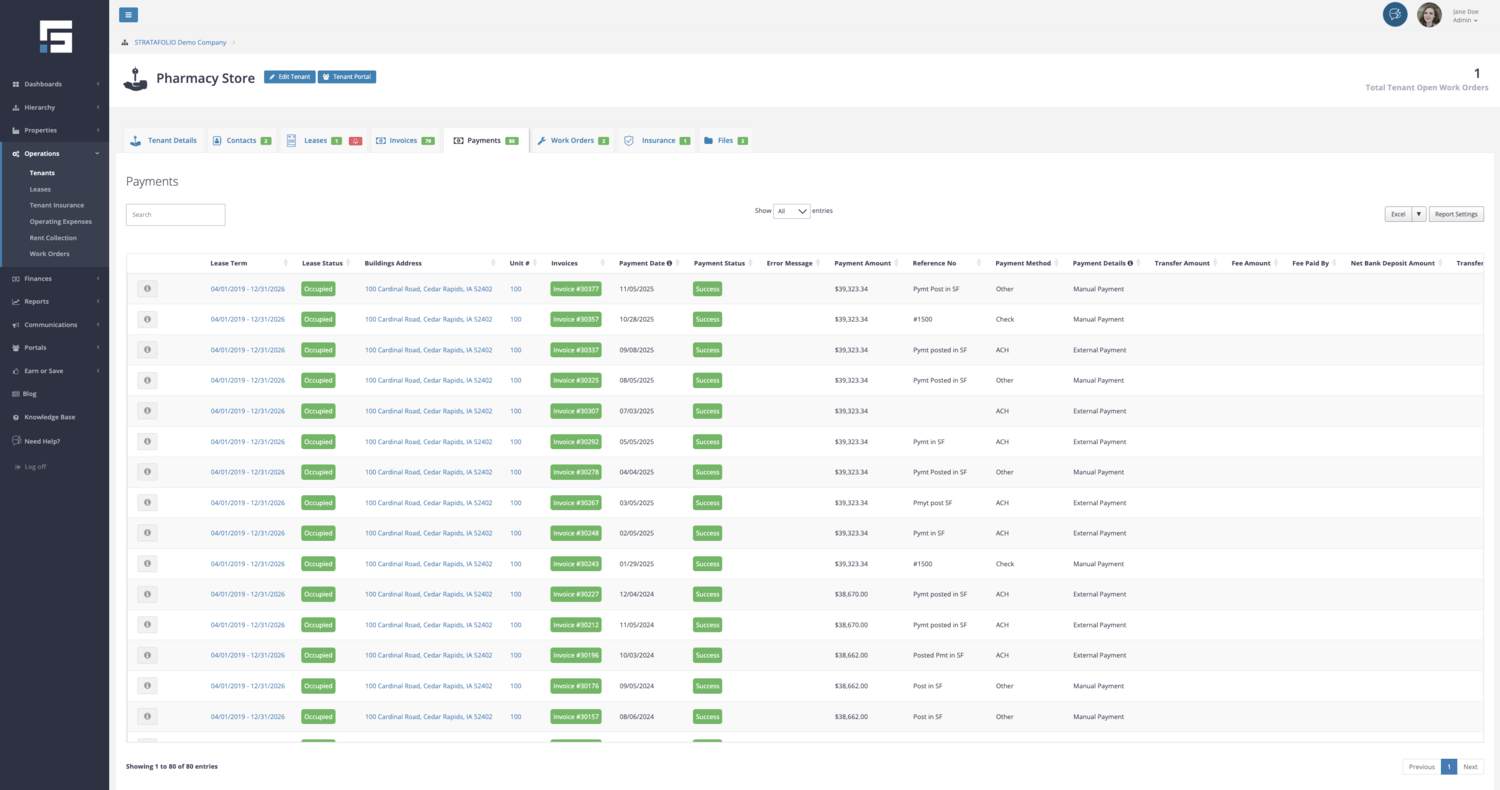Click the Payments search field
This screenshot has width=1500, height=790.
(176, 215)
